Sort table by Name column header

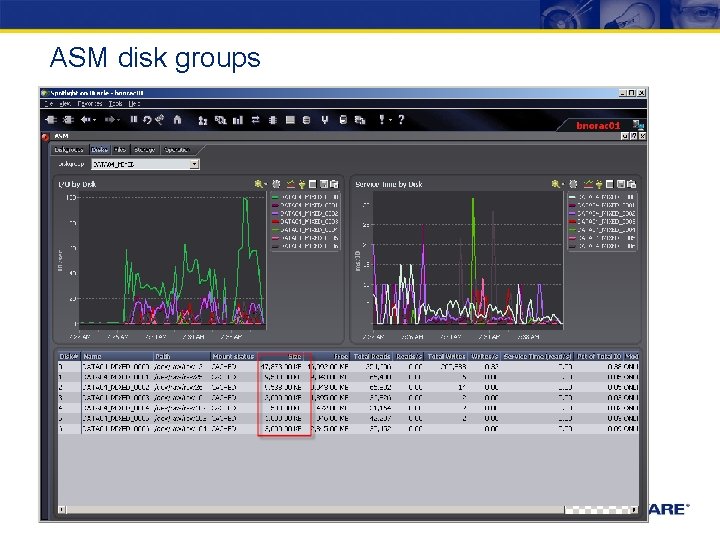(117, 356)
